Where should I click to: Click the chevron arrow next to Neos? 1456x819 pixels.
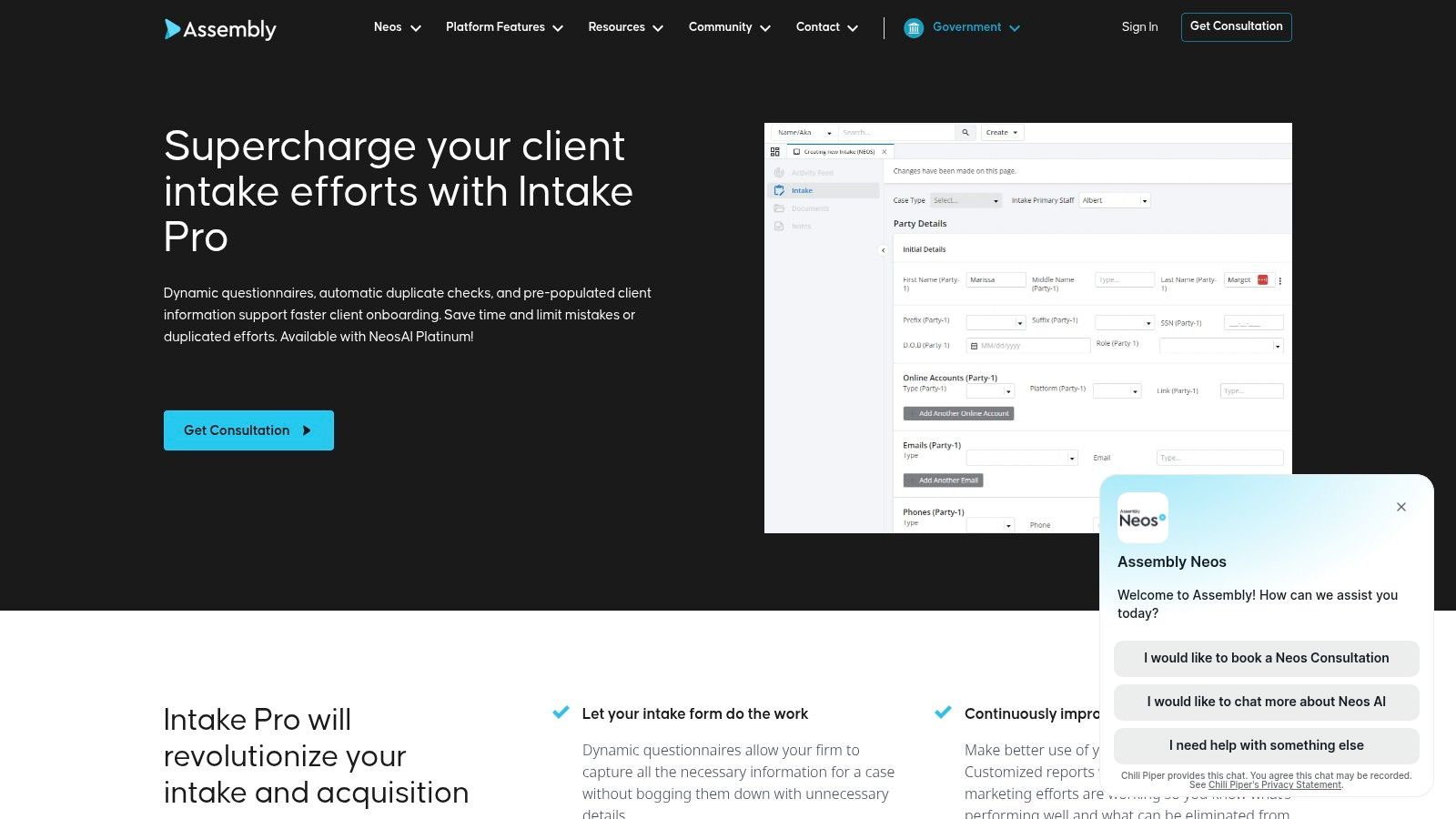(416, 28)
